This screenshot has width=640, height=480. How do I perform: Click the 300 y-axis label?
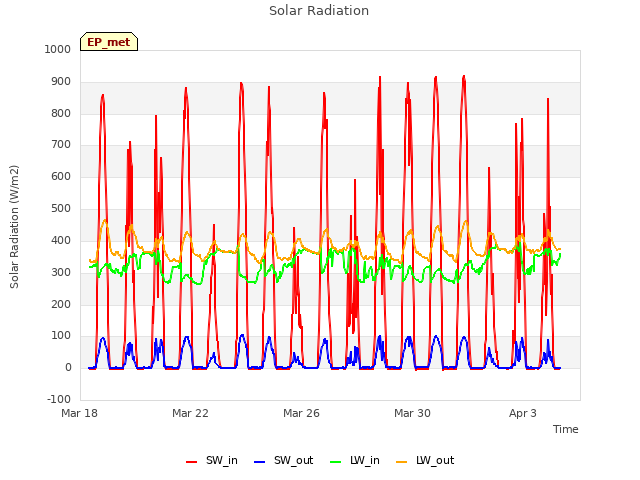[x=61, y=272]
